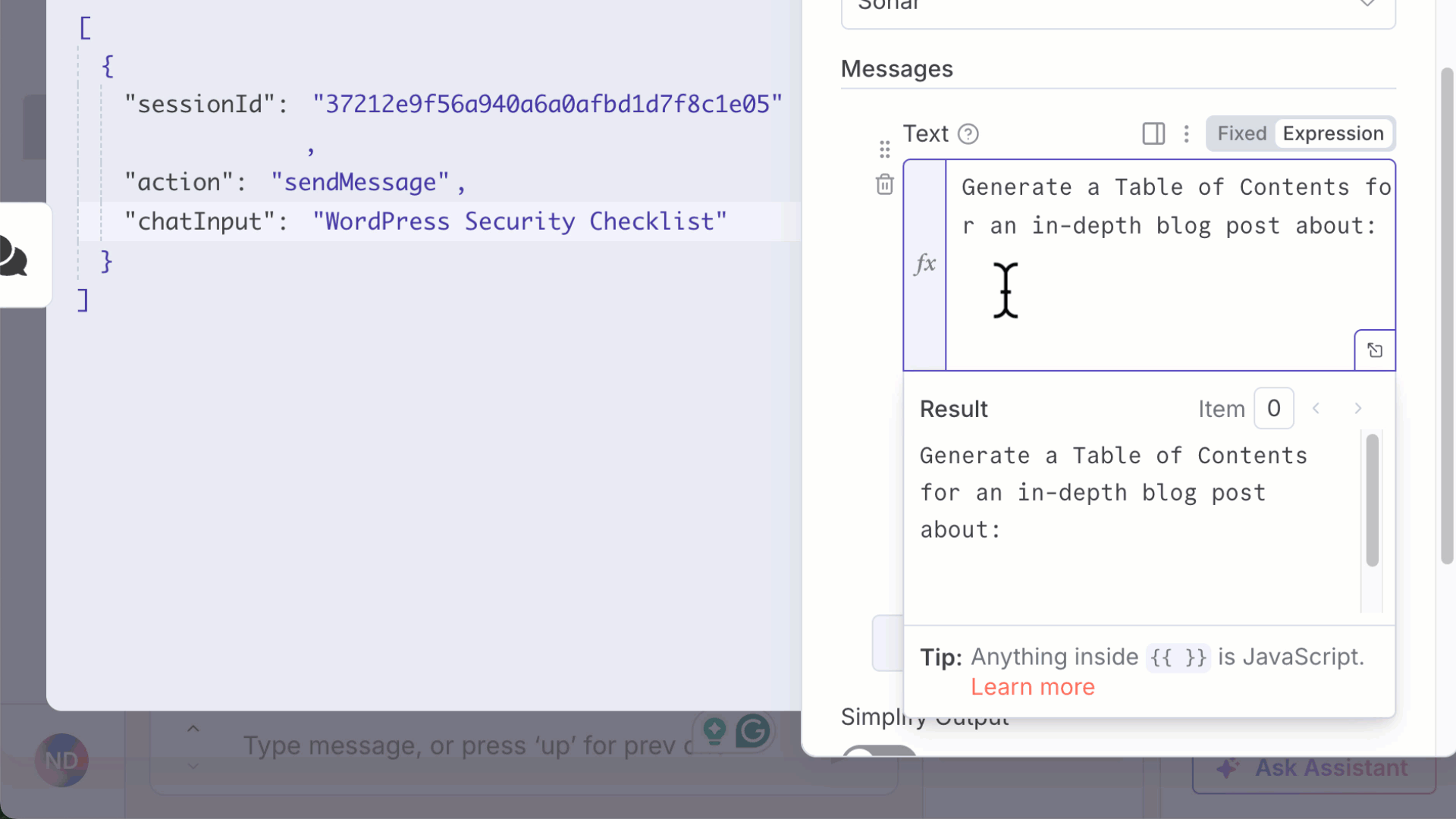The width and height of the screenshot is (1456, 819).
Task: Click the Result panel scrollbar
Action: (x=1372, y=500)
